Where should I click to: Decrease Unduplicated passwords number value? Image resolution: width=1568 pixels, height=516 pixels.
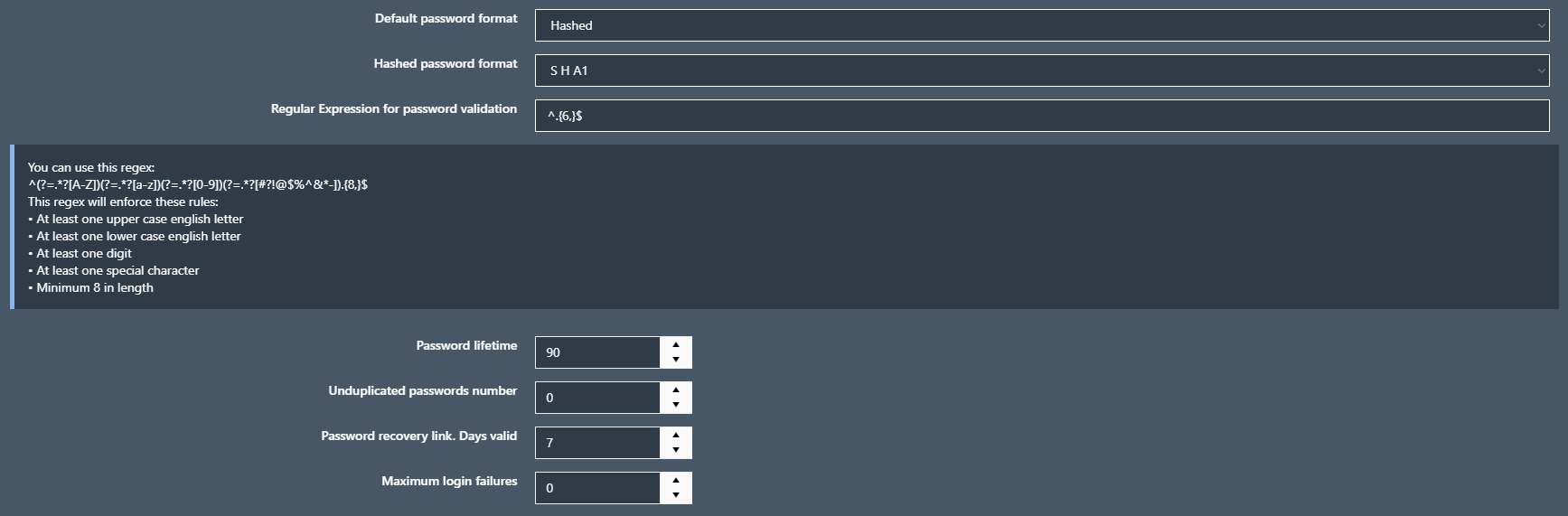pyautogui.click(x=676, y=405)
